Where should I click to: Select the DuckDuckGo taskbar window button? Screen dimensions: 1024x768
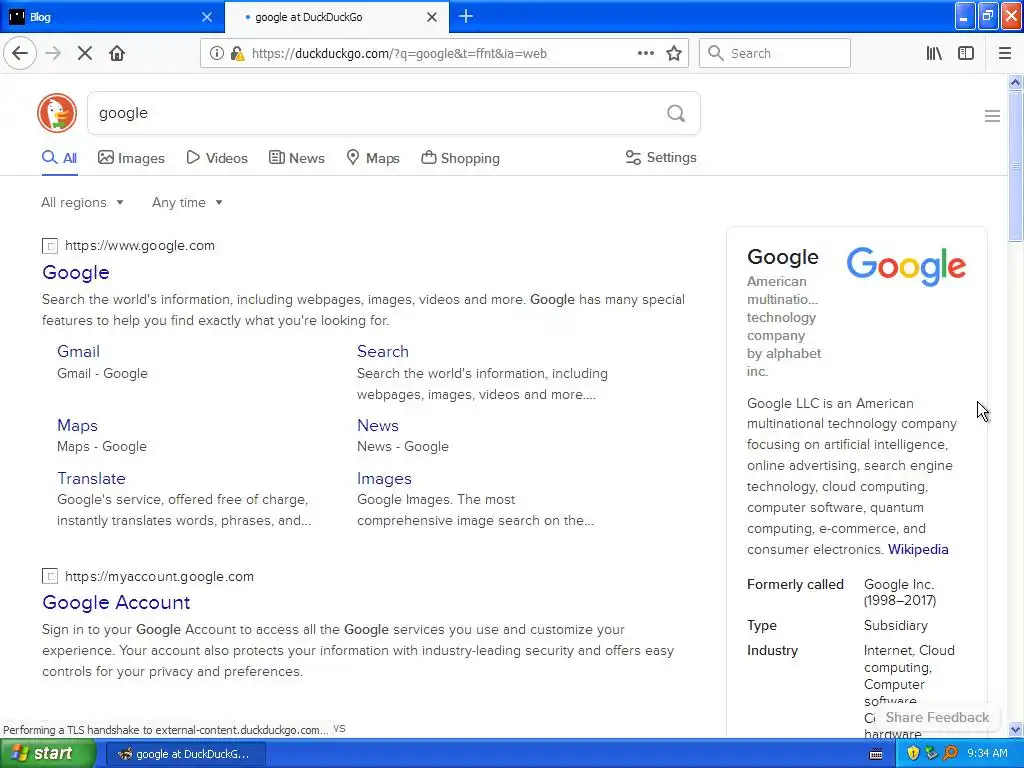click(184, 754)
